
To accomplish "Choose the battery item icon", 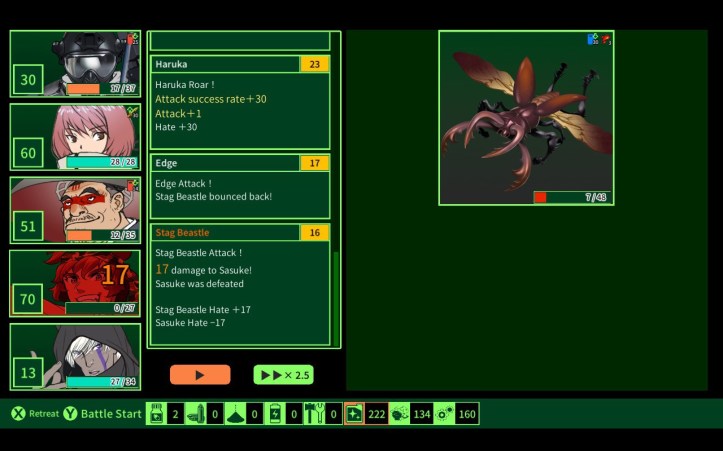I will (275, 414).
